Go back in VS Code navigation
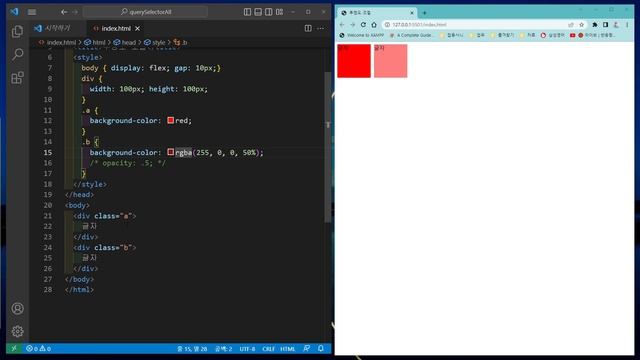 coord(64,12)
